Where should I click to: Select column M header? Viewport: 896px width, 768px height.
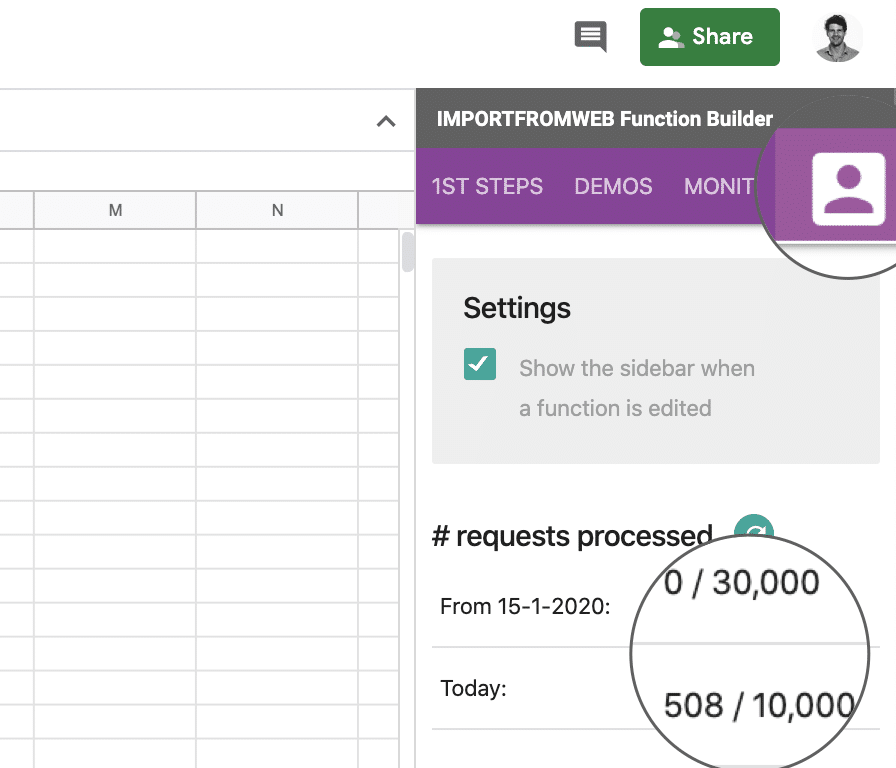pos(115,210)
